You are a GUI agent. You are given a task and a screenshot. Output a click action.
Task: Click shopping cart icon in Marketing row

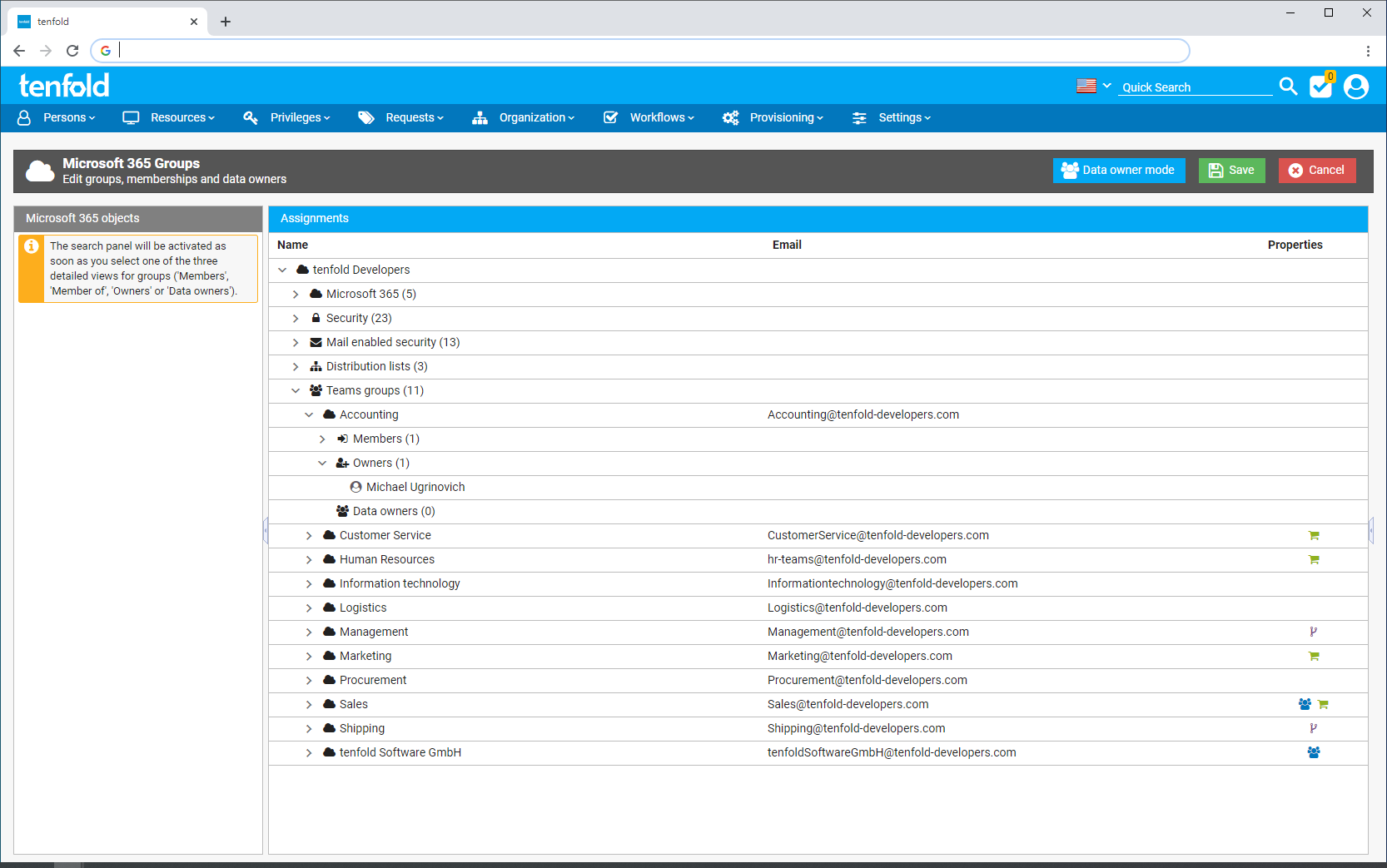tap(1314, 656)
